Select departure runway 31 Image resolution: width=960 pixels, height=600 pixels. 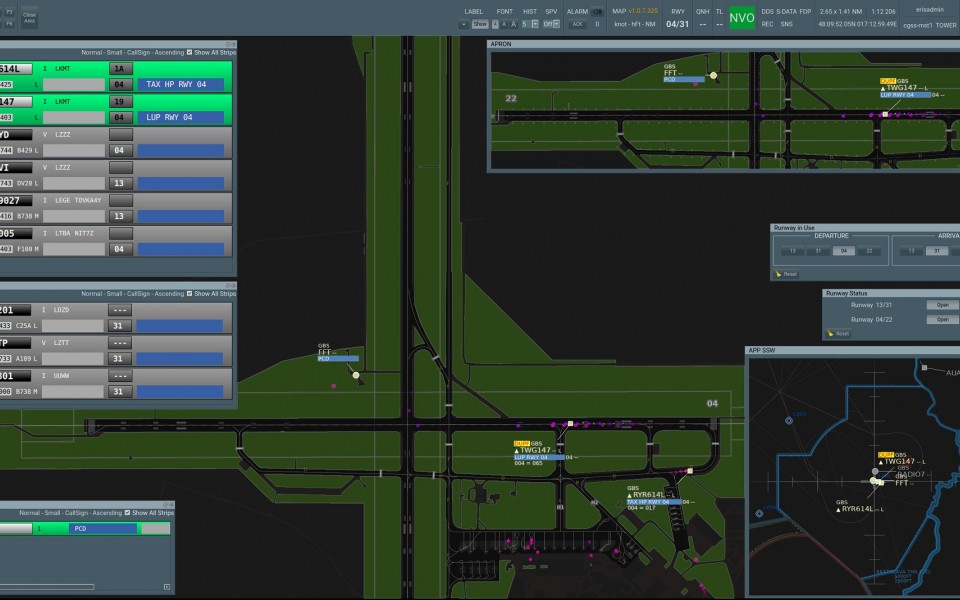point(818,251)
